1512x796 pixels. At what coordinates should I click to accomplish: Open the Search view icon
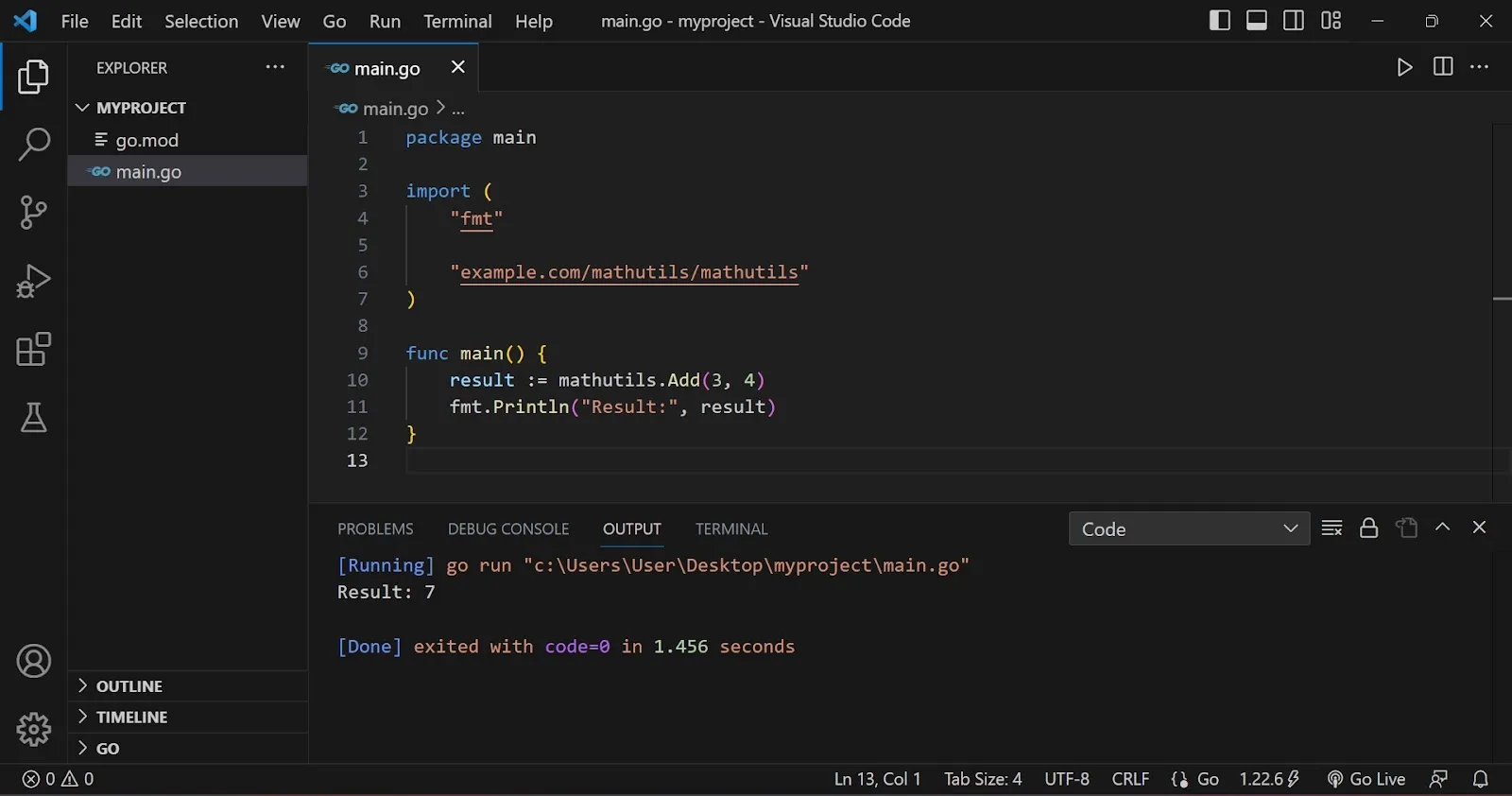click(x=33, y=145)
